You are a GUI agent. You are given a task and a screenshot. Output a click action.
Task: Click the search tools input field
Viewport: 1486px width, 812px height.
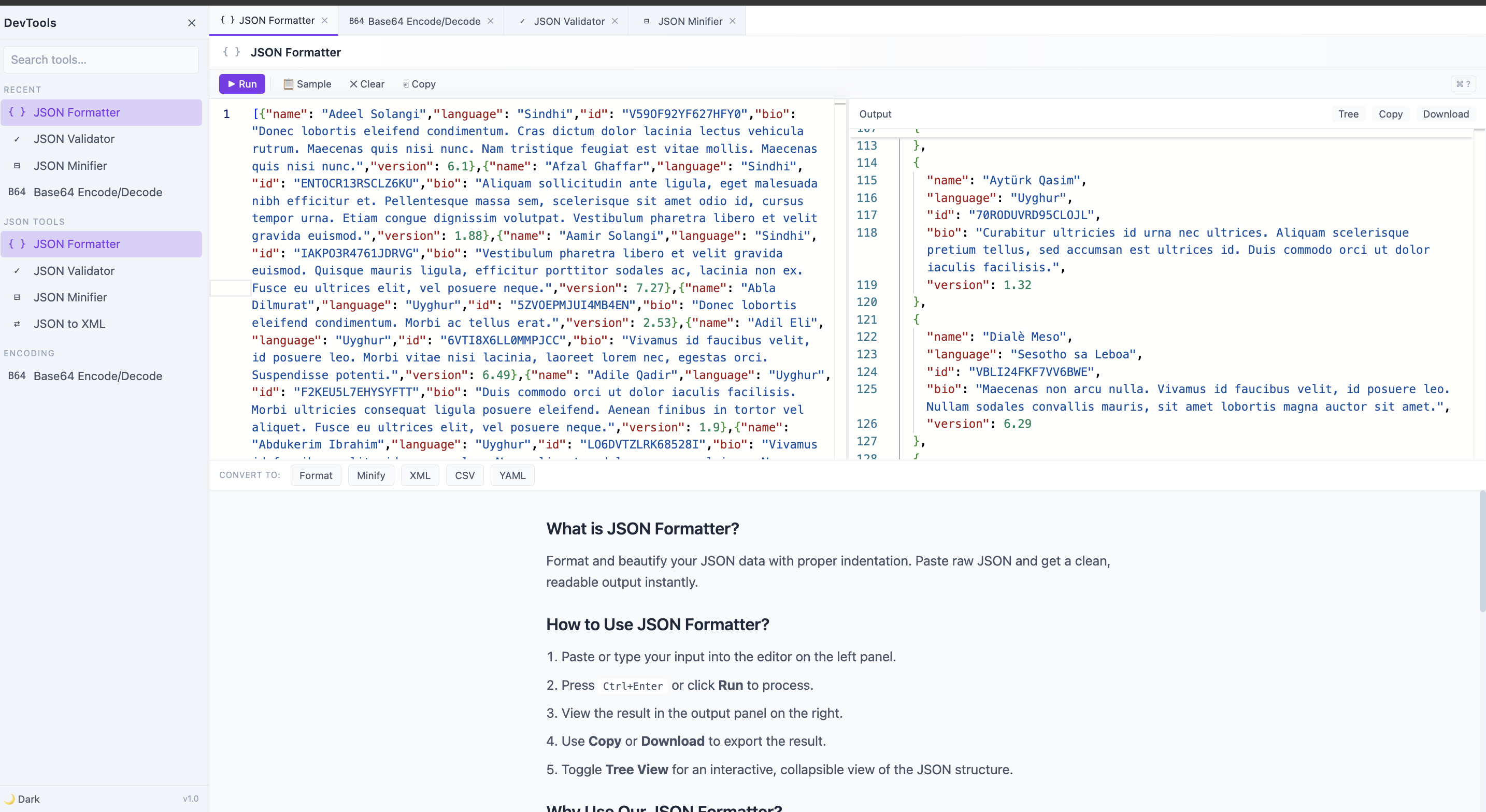[x=101, y=60]
